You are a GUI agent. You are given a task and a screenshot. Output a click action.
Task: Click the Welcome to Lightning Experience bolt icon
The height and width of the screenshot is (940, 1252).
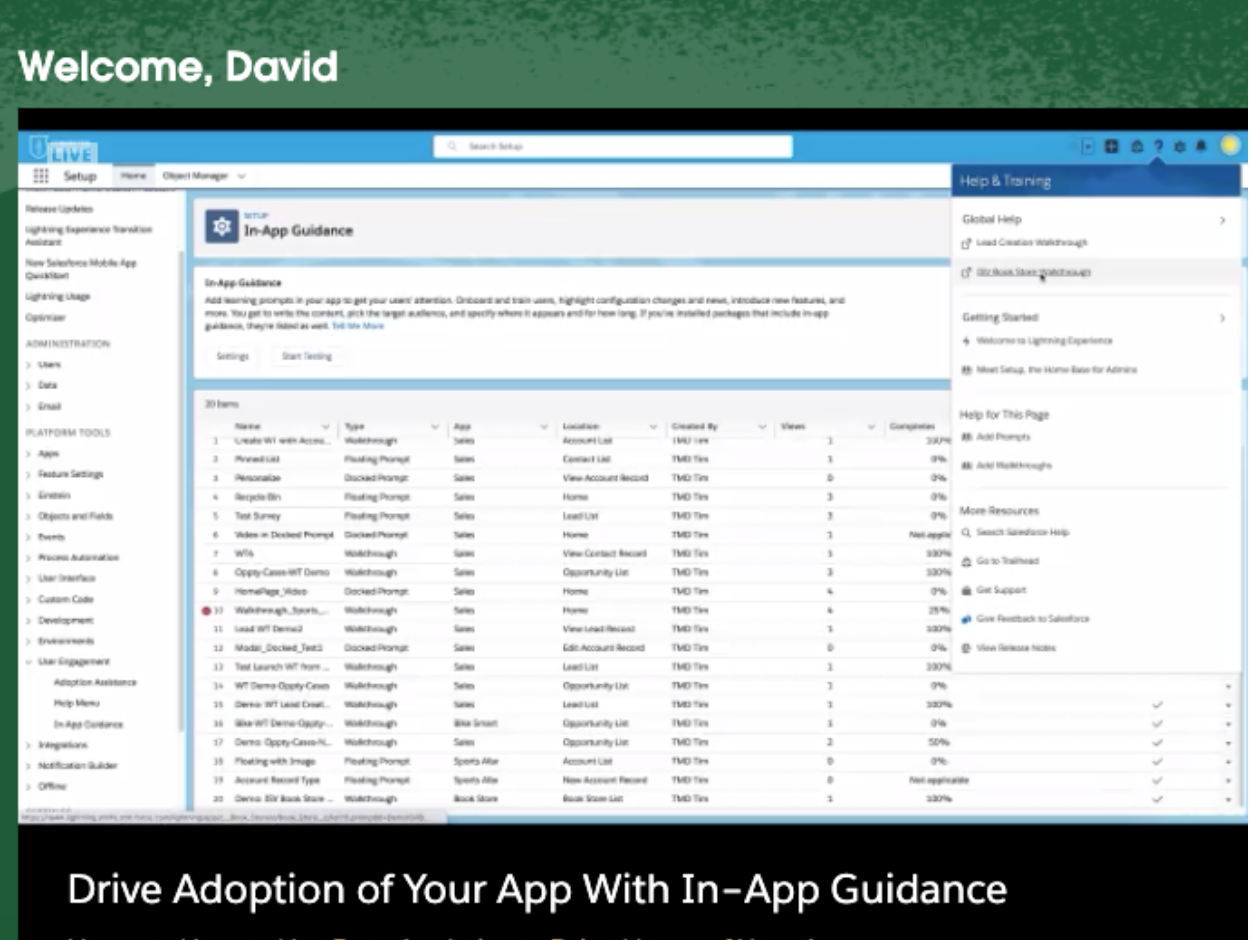pyautogui.click(x=966, y=341)
